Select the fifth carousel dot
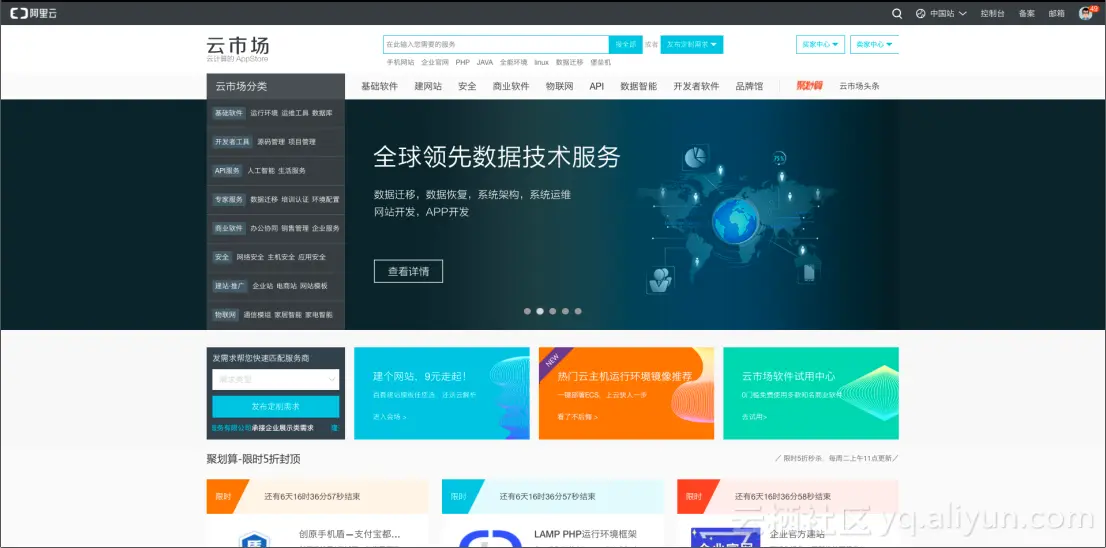This screenshot has height=548, width=1106. click(x=578, y=311)
